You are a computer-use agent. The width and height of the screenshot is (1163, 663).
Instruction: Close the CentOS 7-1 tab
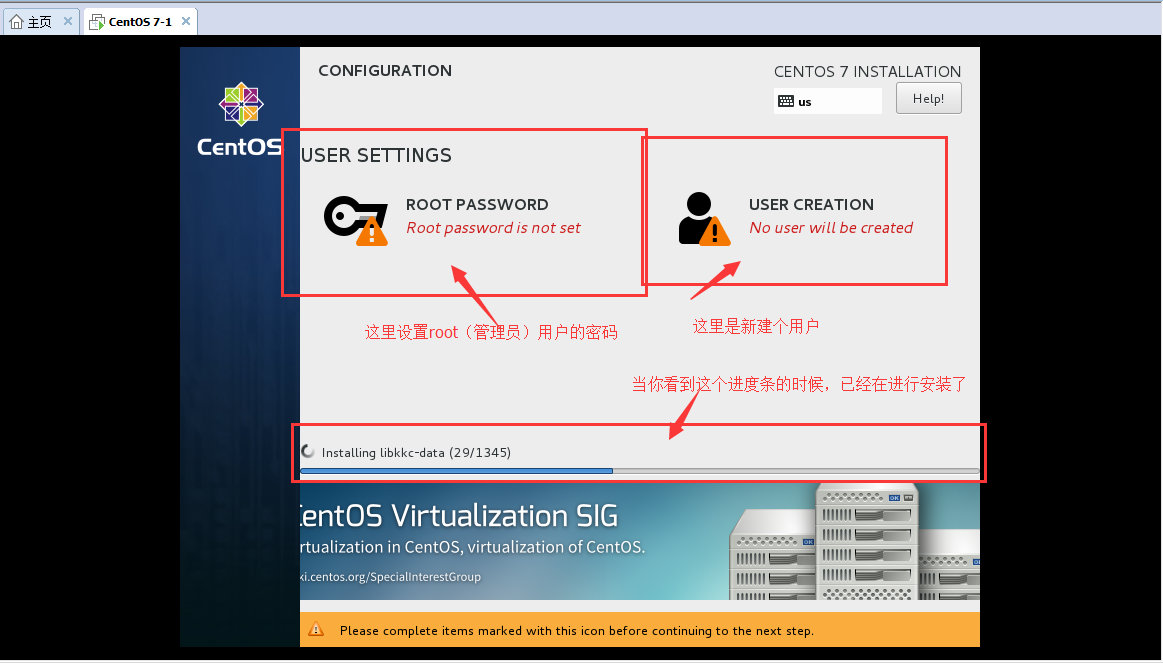185,22
